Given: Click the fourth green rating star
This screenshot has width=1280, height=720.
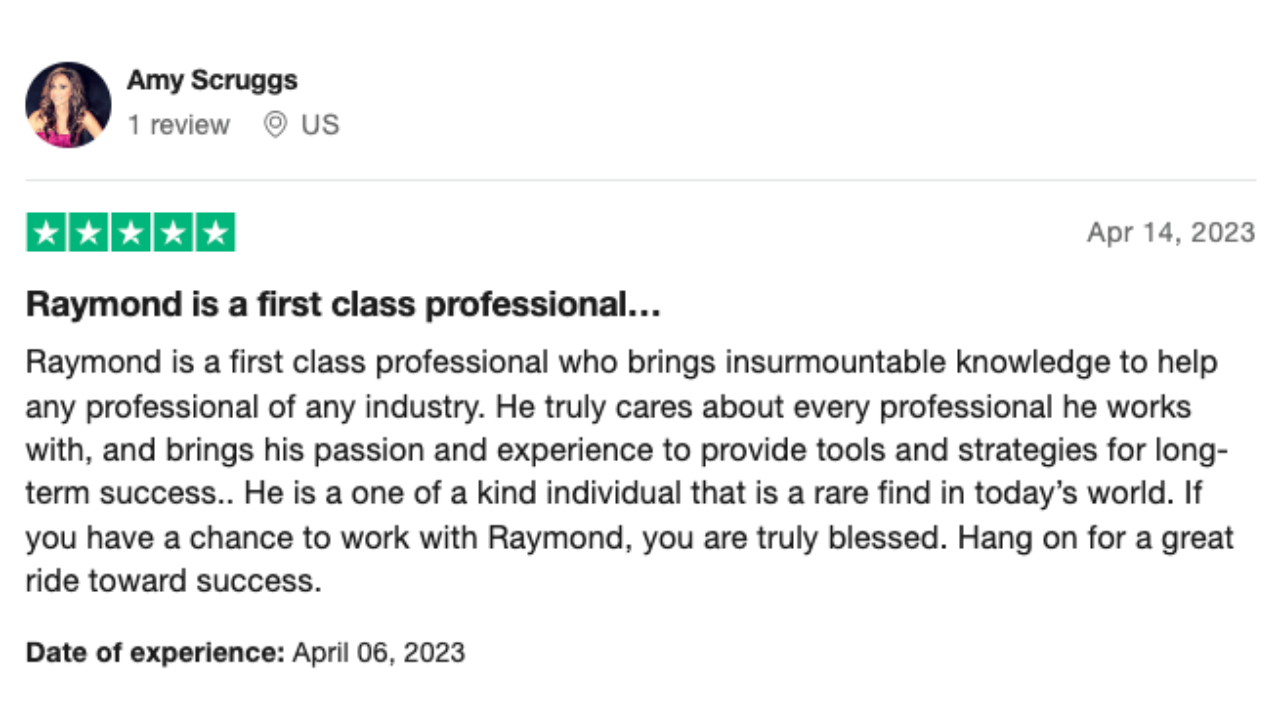Looking at the screenshot, I should click(x=173, y=232).
